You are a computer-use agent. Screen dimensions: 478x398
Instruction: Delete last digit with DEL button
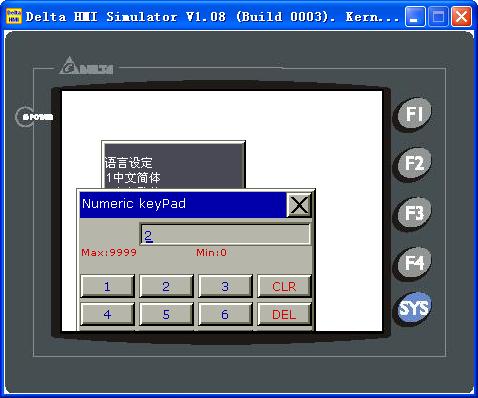[x=284, y=314]
